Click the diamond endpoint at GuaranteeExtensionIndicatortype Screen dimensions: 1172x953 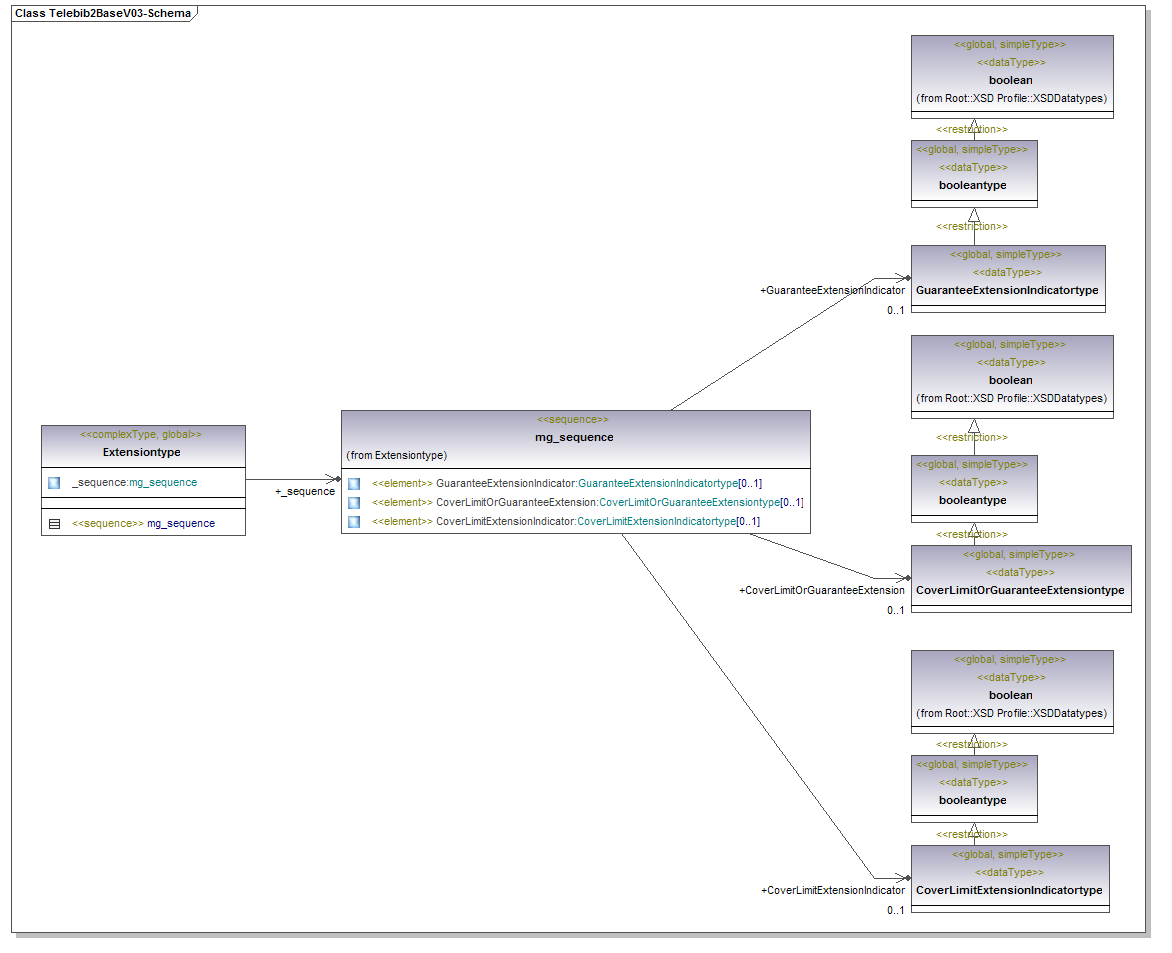(906, 278)
